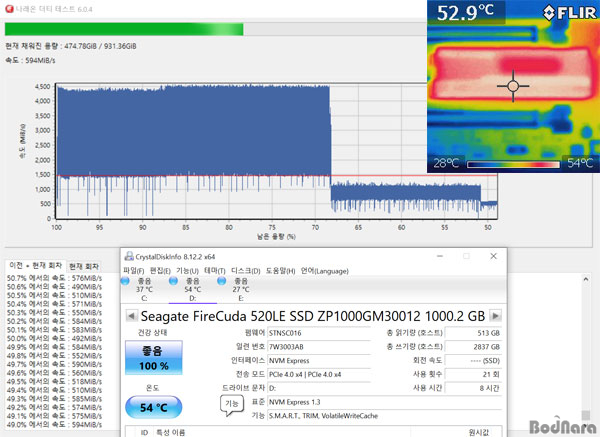Screen dimensions: 600x437
Task: Click the standard value NVM Express 1.3
Action: (384, 402)
